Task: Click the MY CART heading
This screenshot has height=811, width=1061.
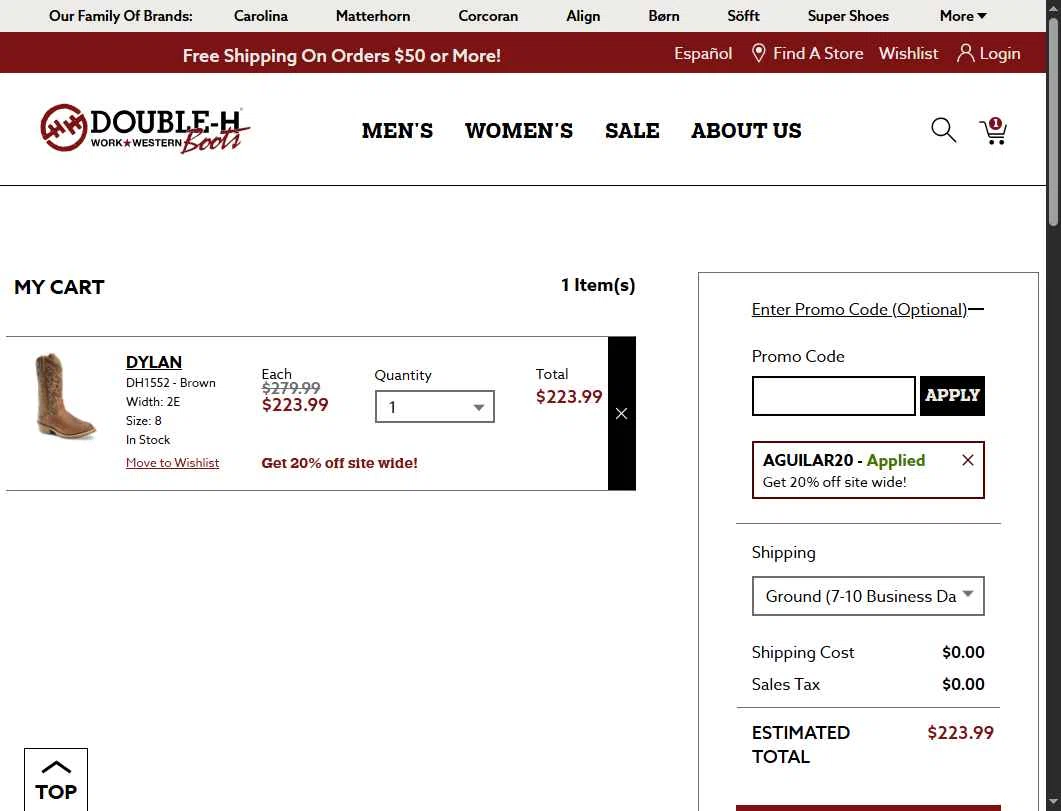Action: click(x=60, y=287)
